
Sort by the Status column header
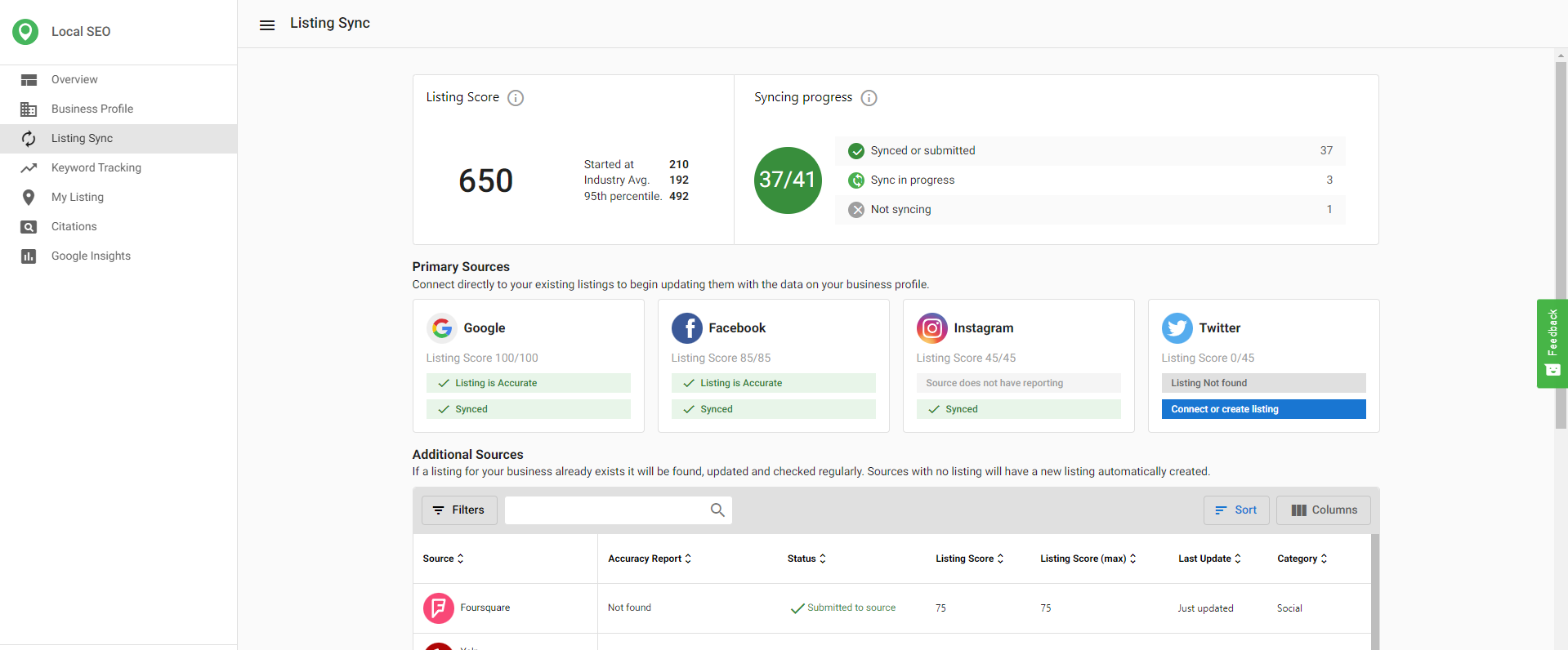[x=806, y=559]
